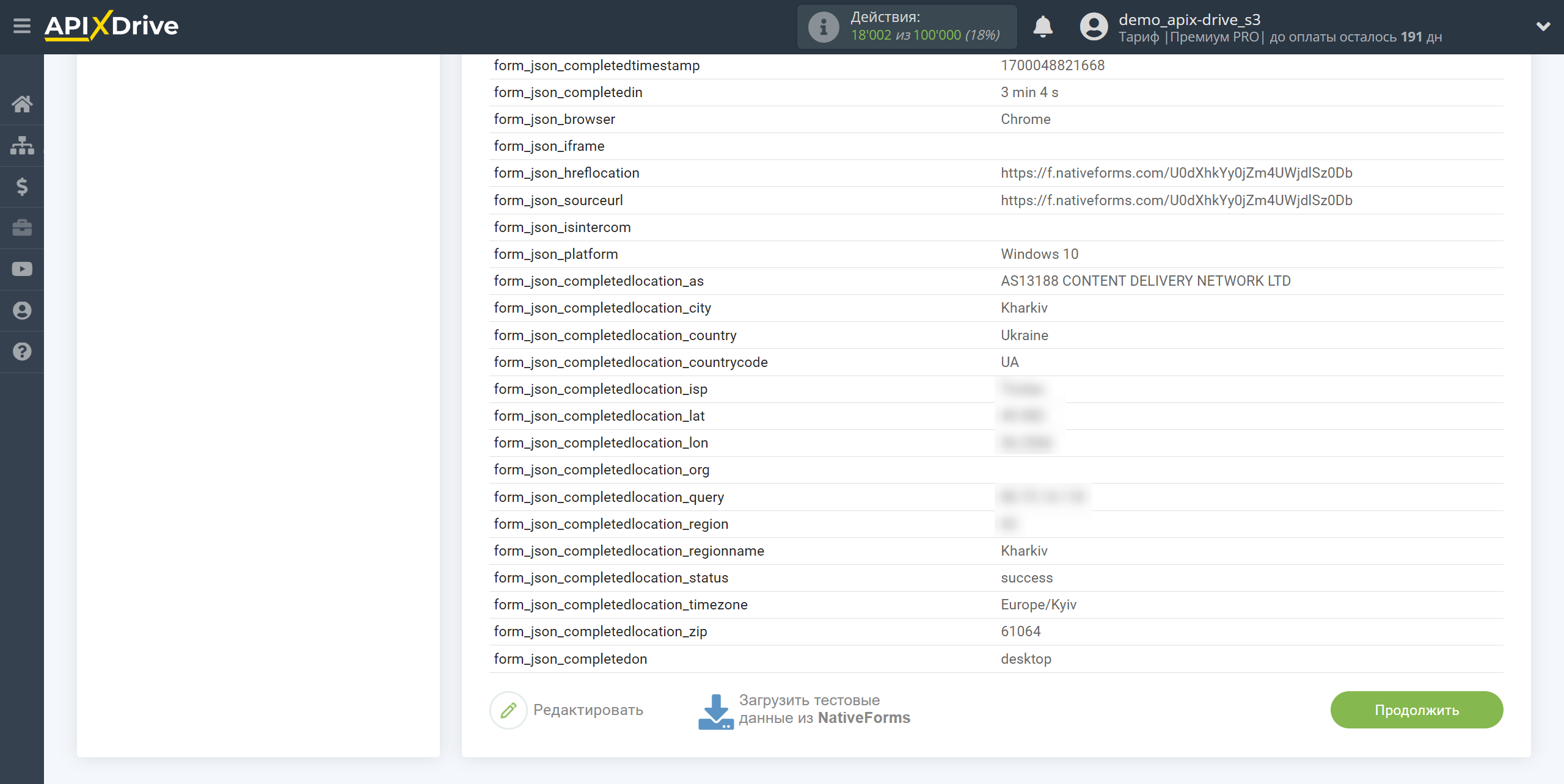Select the zip value 61064
1564x784 pixels.
tap(1021, 631)
